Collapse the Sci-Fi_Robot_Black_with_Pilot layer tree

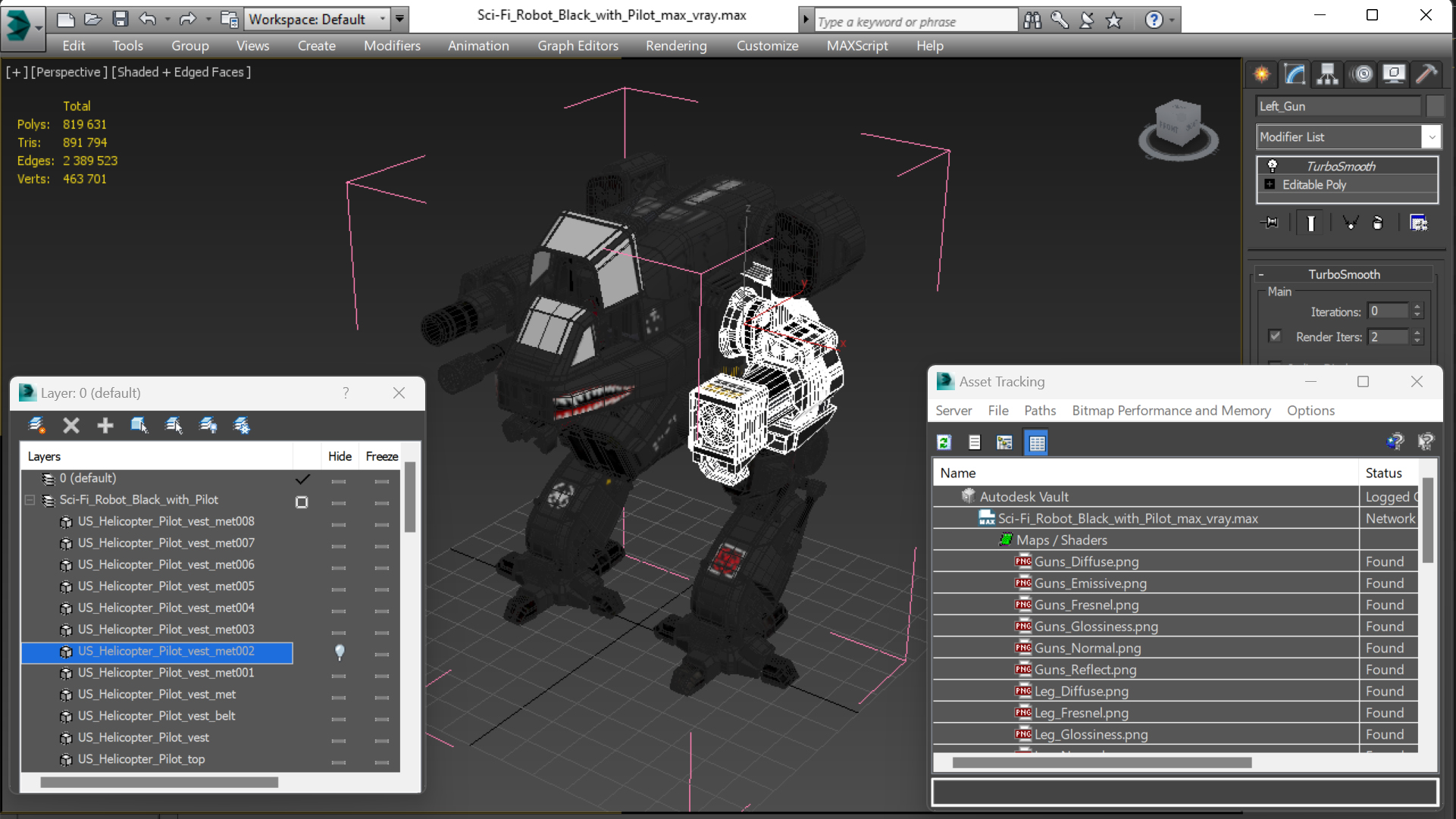click(30, 500)
